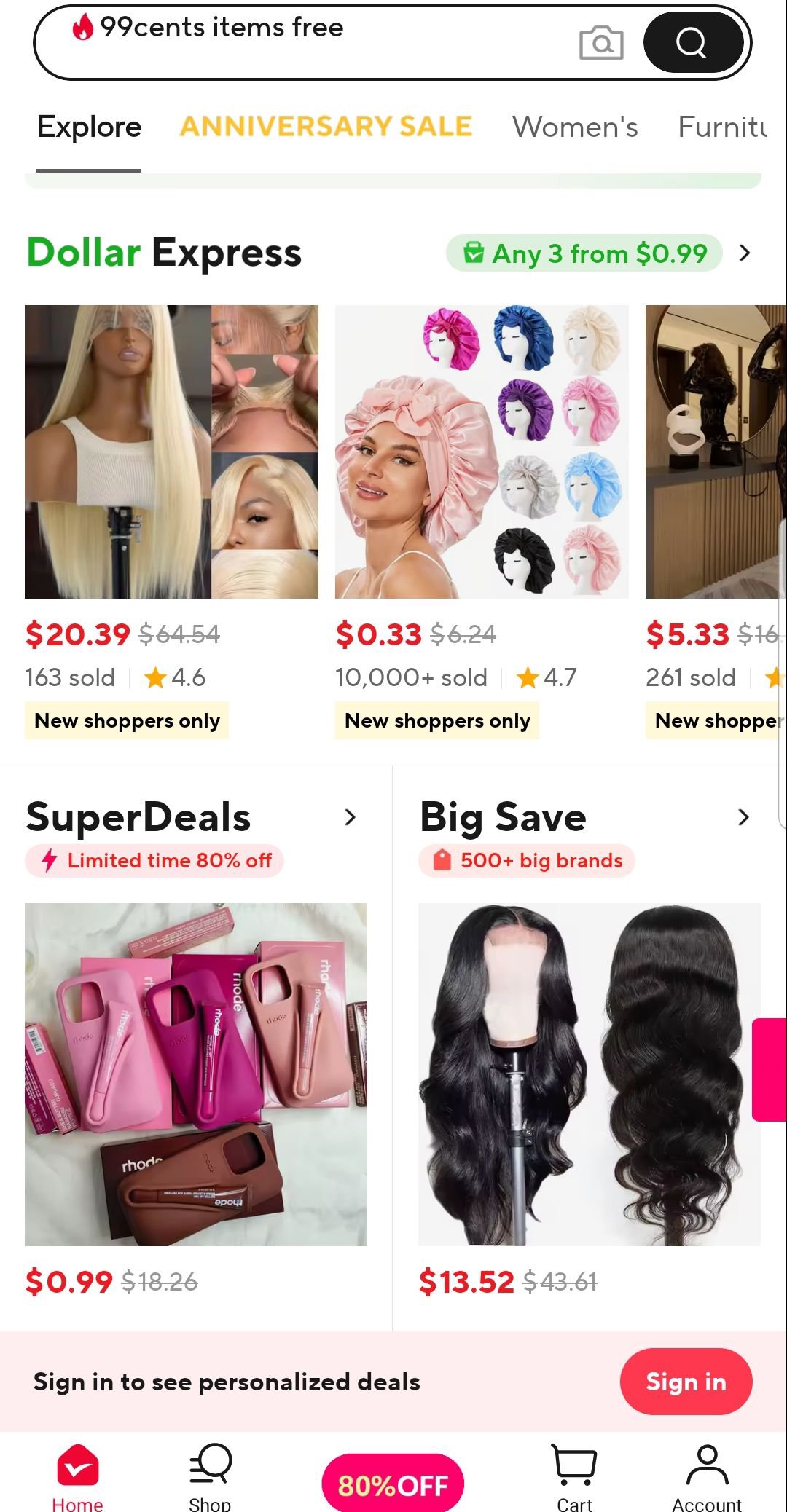This screenshot has height=1512, width=787.
Task: Click the flame icon in search bar
Action: point(83,28)
